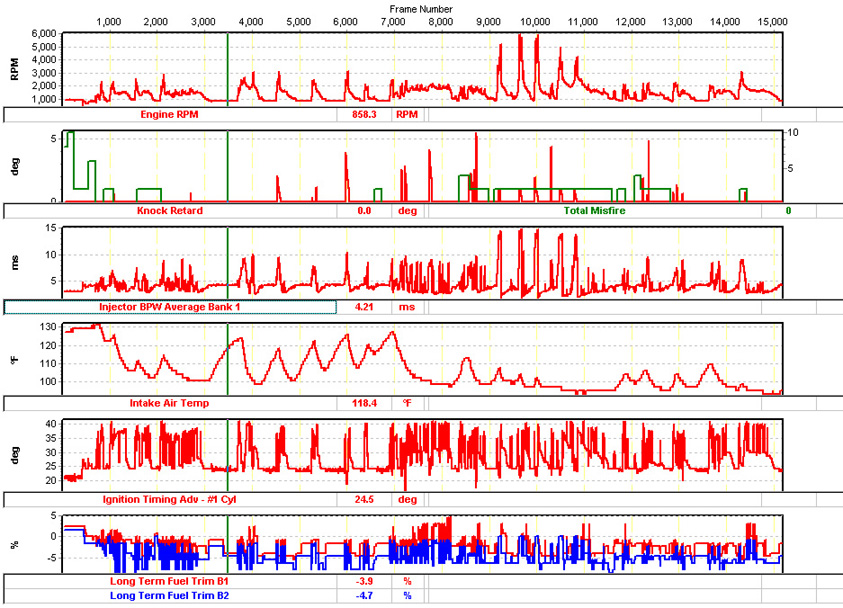Viewport: 843px width, 608px height.
Task: Click the green cursor line in RPM chart
Action: 227,68
